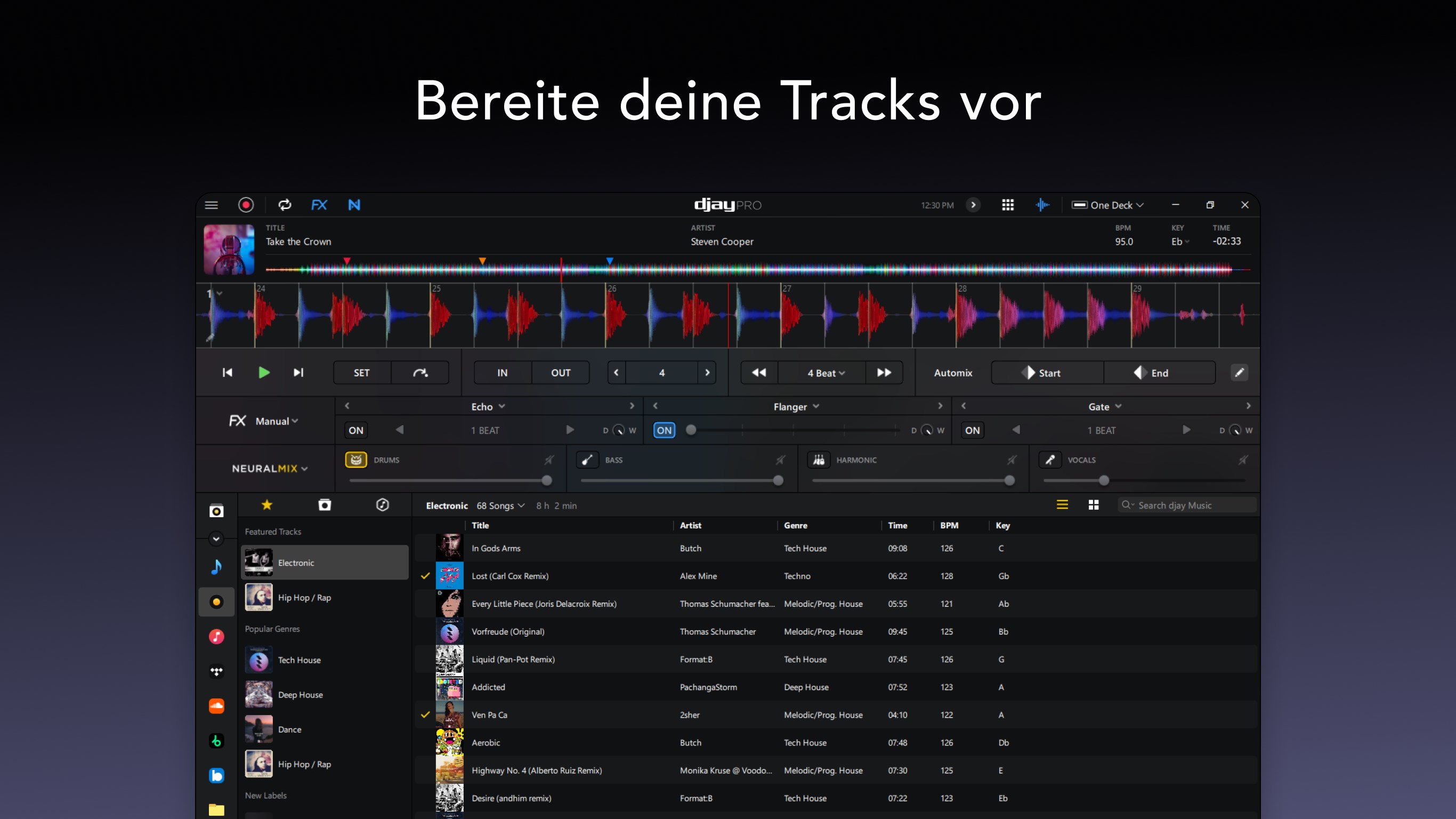Decrease loop length with left arrow
This screenshot has width=1456, height=819.
[616, 373]
